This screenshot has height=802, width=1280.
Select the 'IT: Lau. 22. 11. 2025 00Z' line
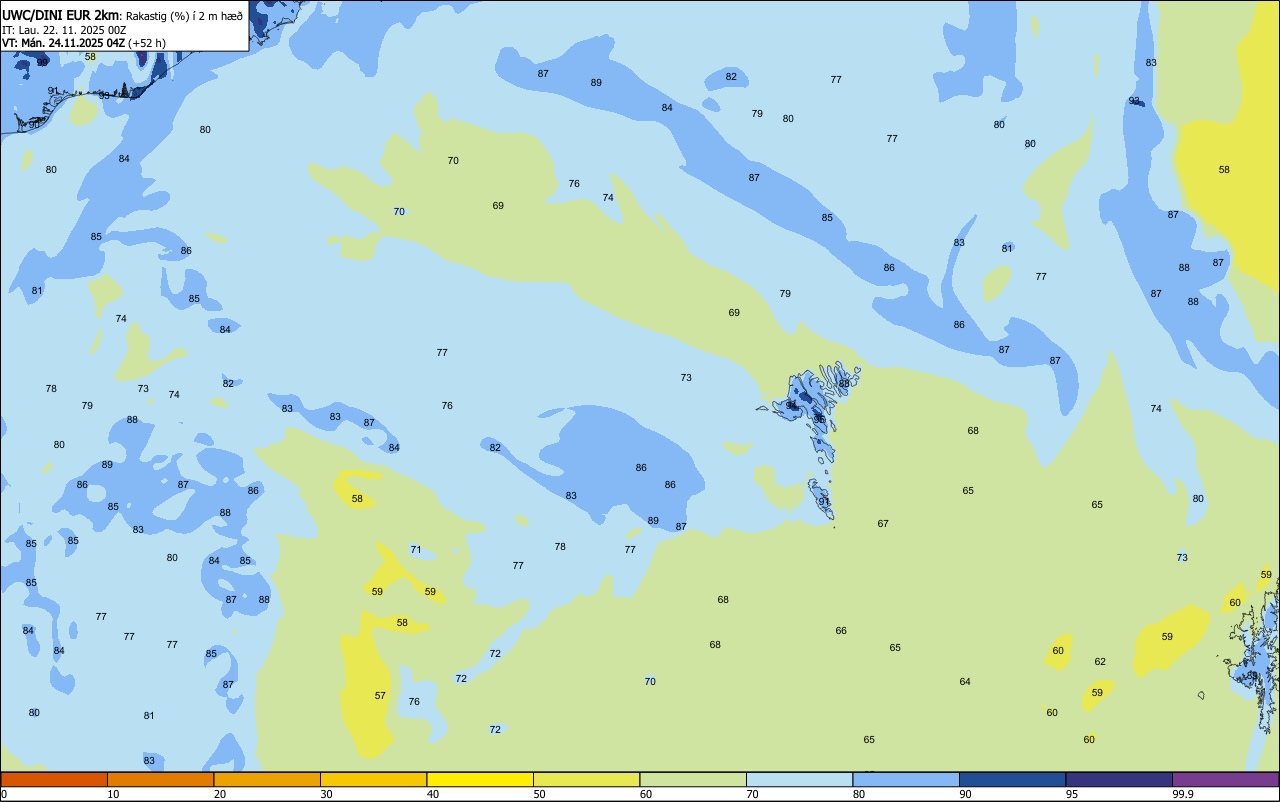64,30
